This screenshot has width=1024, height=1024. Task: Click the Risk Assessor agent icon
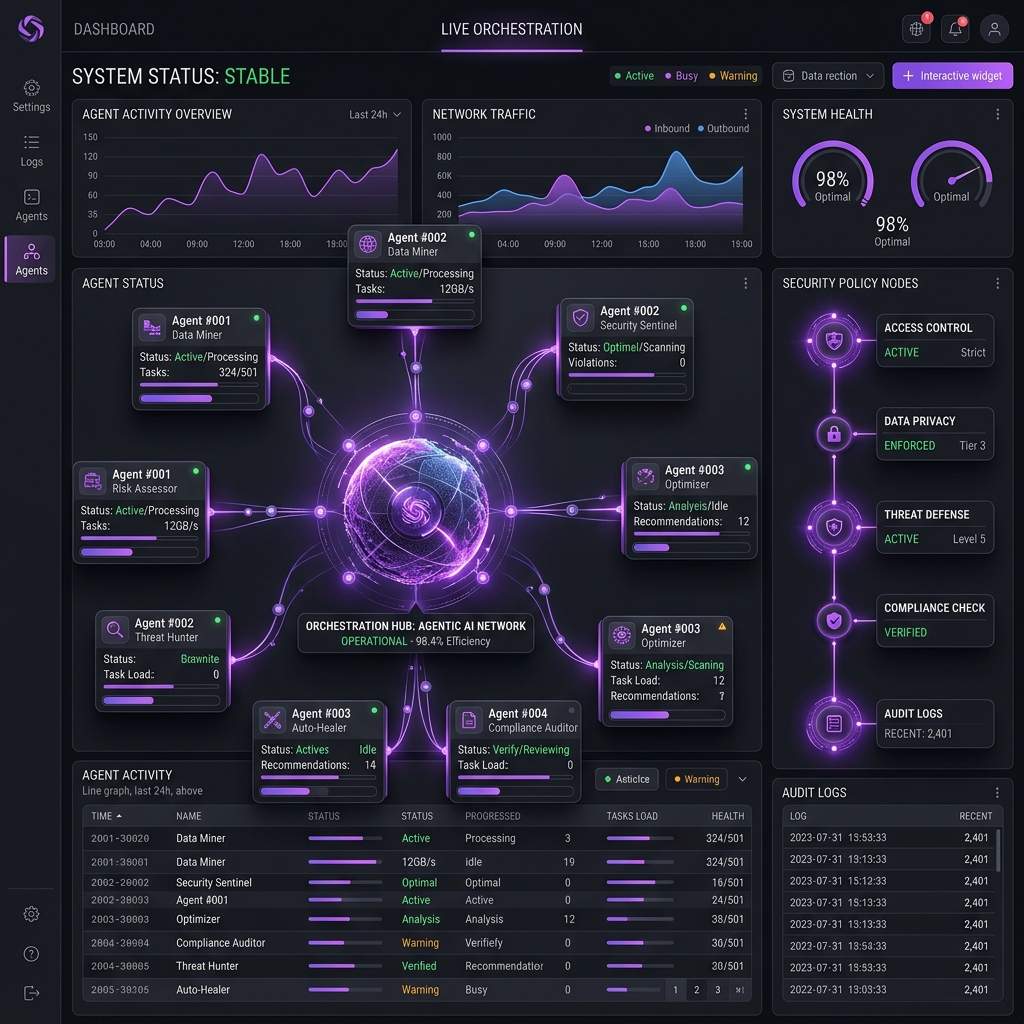[x=92, y=481]
